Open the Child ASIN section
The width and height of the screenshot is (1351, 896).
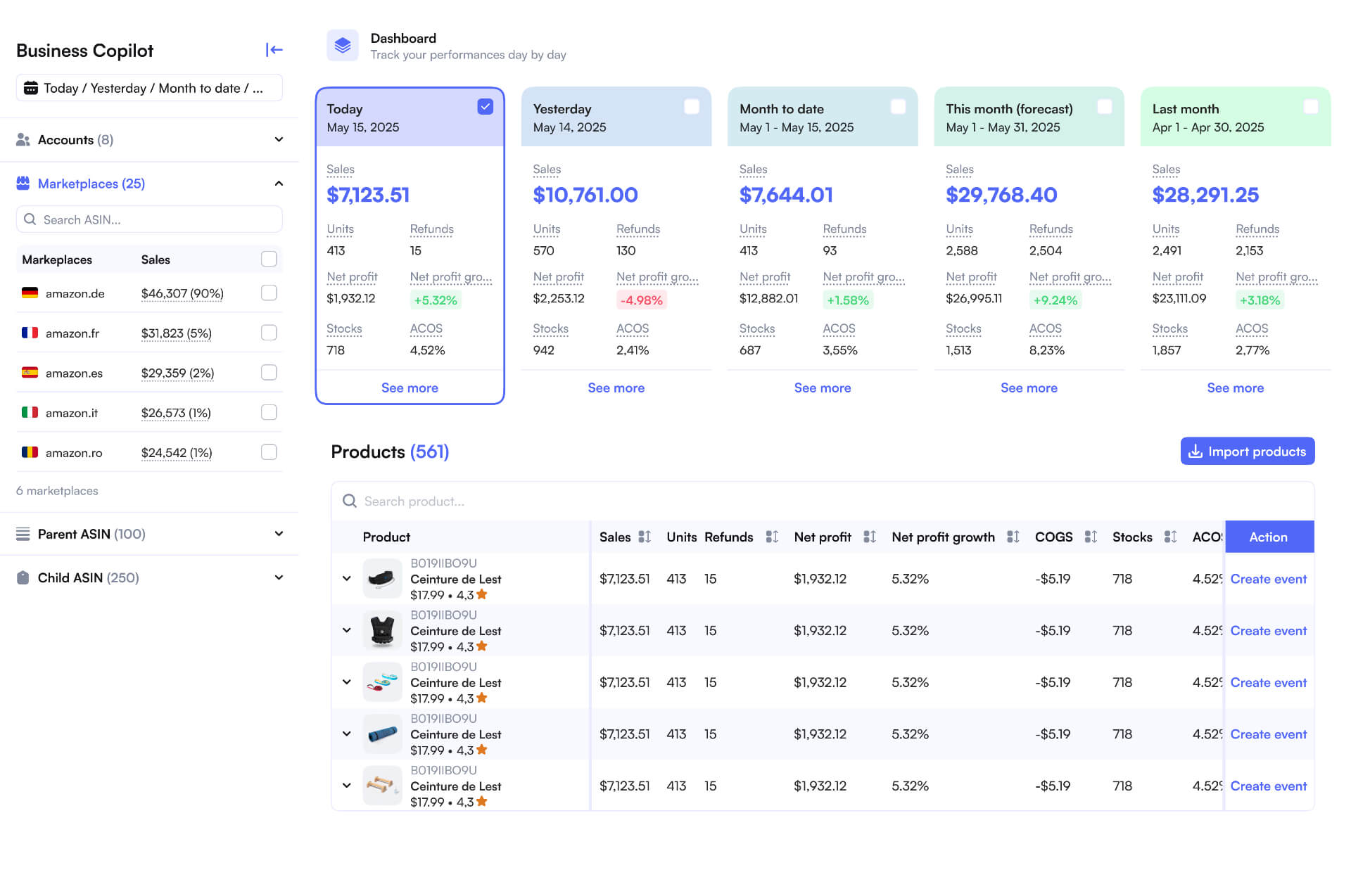pos(279,577)
